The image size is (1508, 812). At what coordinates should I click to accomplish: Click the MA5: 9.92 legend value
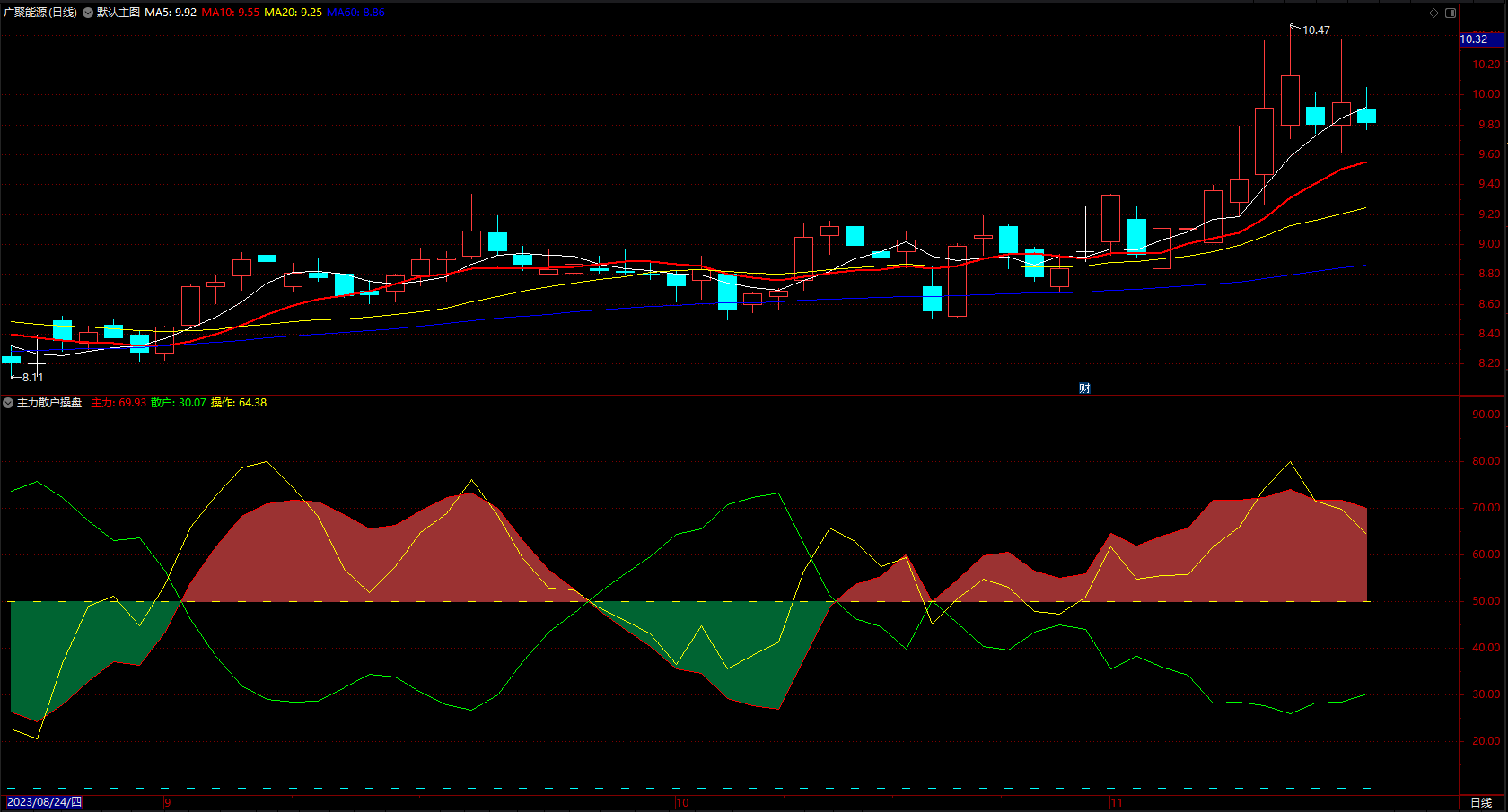point(171,13)
